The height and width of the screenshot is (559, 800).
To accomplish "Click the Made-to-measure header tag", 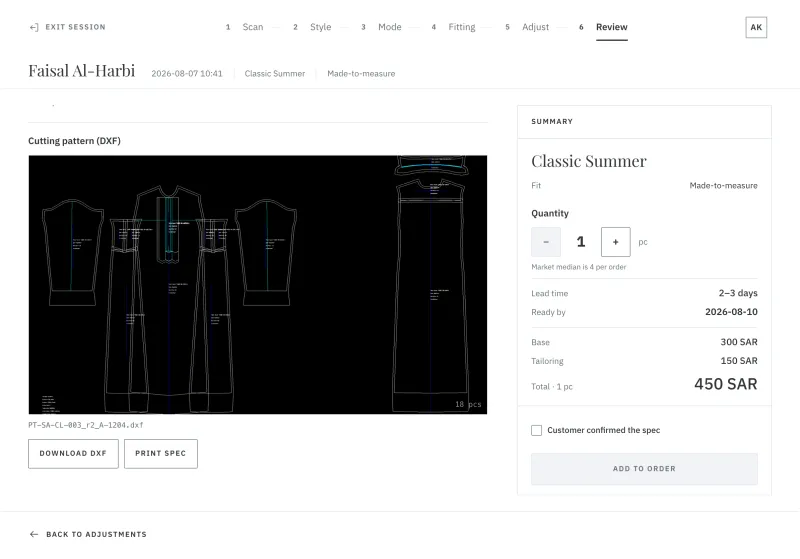I will 361,73.
